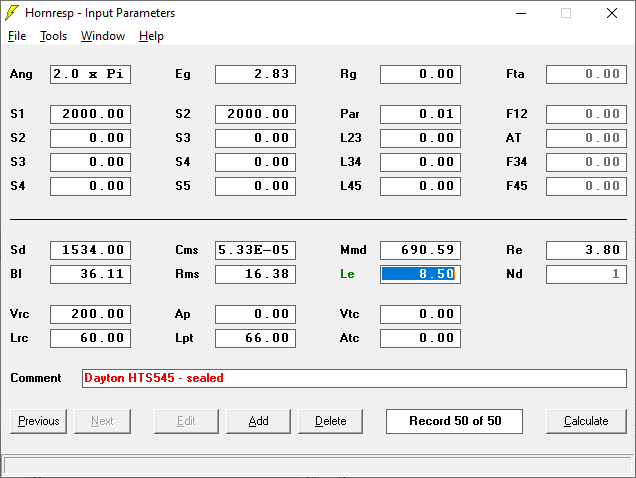This screenshot has width=636, height=478.
Task: Click the Nd label
Action: (514, 274)
